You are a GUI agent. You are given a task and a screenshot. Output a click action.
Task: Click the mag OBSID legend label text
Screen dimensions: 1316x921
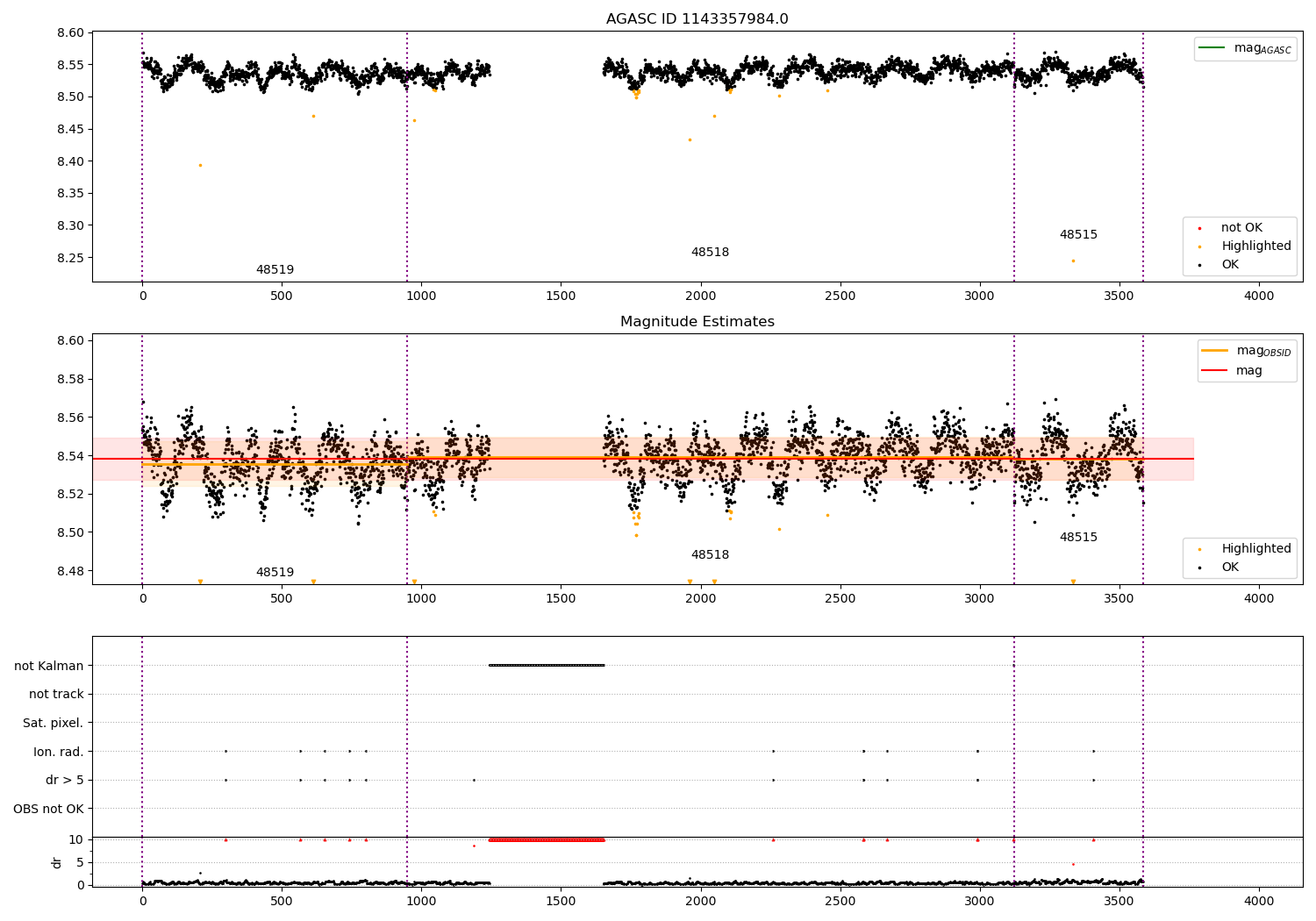(x=1263, y=351)
